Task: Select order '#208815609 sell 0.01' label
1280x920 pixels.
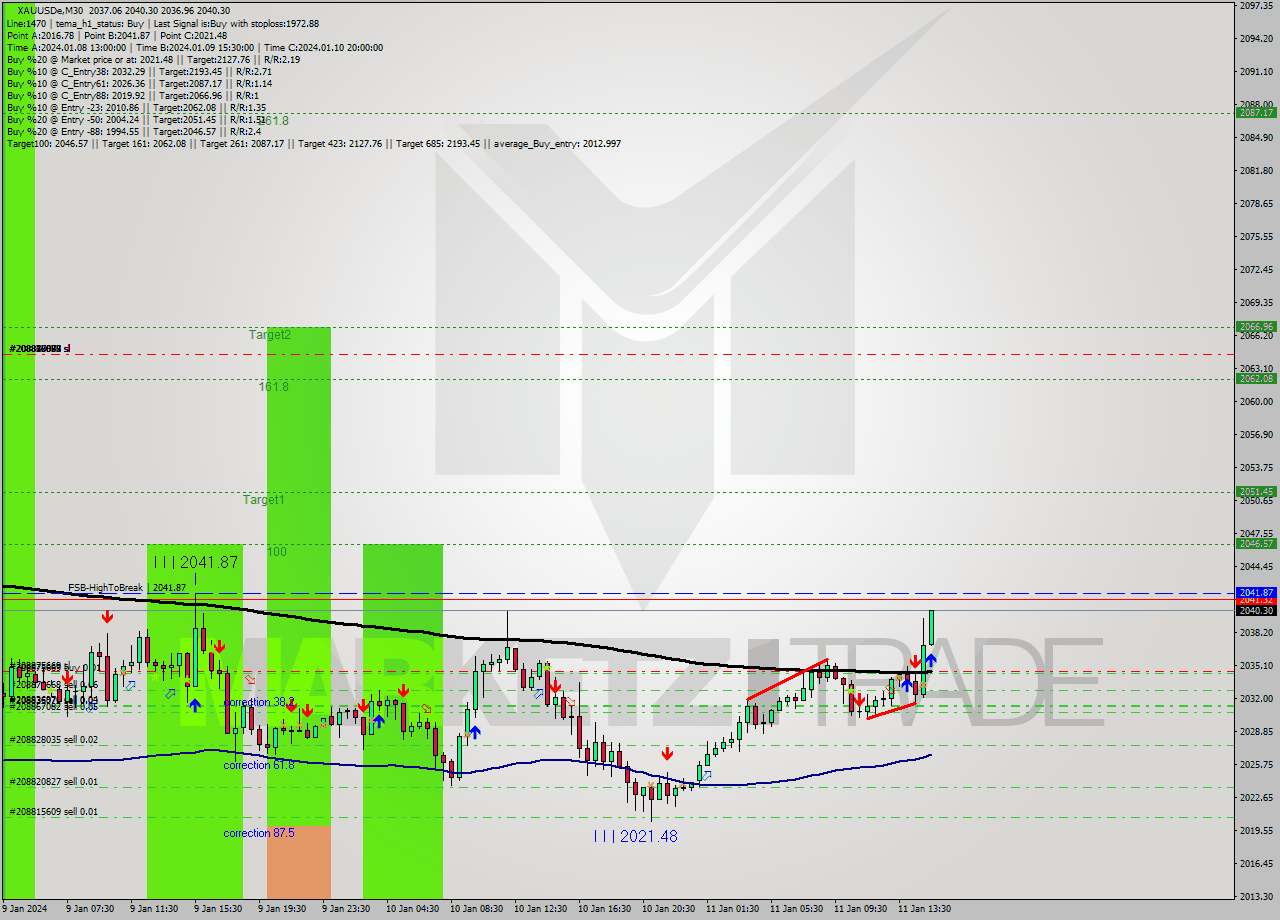Action: coord(54,812)
